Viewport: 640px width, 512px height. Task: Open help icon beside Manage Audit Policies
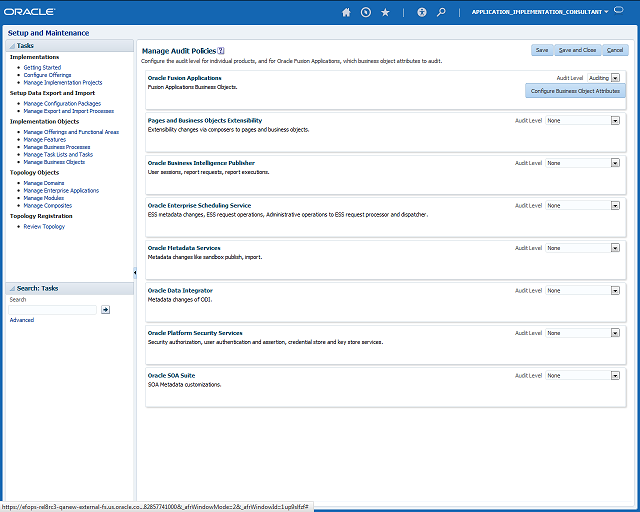point(221,51)
